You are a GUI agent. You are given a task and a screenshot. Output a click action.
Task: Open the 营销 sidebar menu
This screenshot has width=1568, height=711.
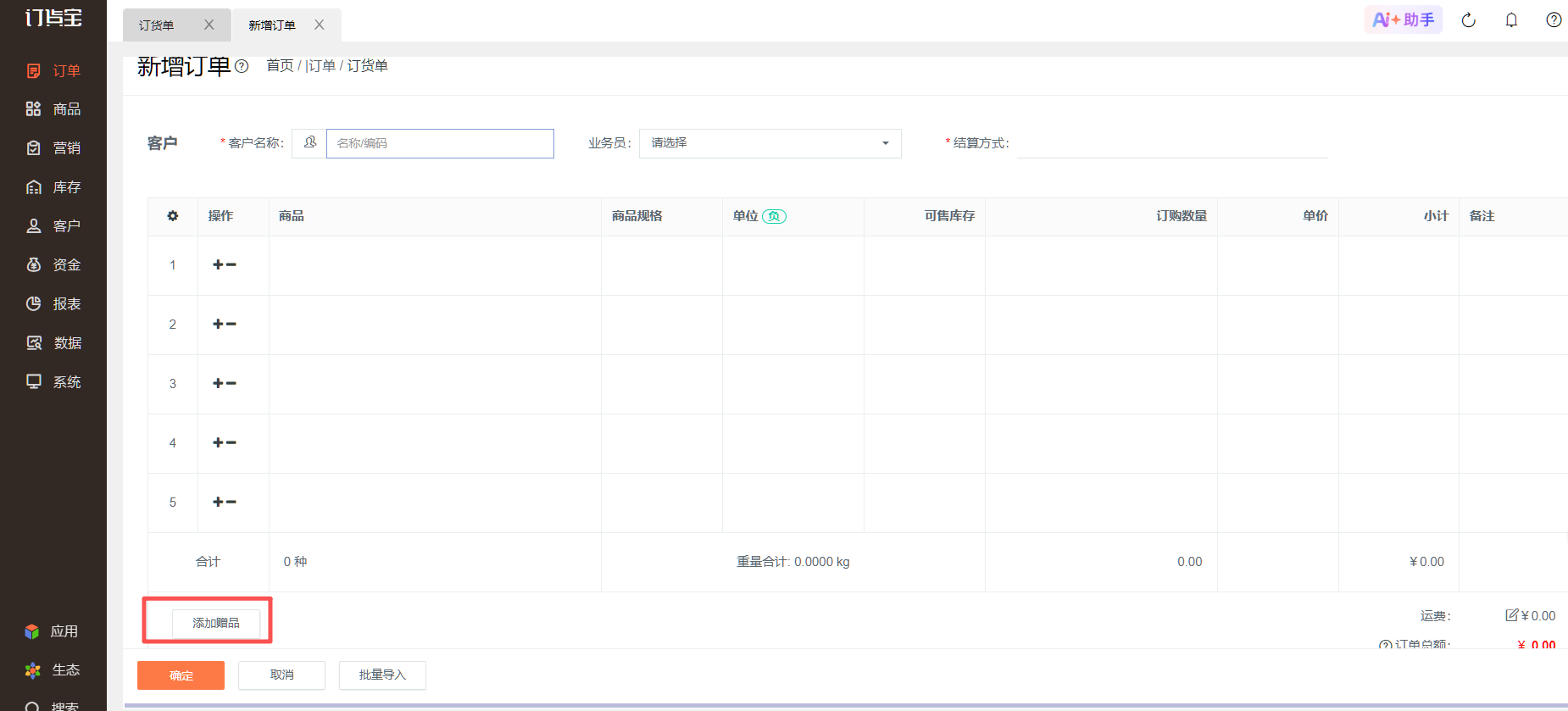(x=53, y=147)
